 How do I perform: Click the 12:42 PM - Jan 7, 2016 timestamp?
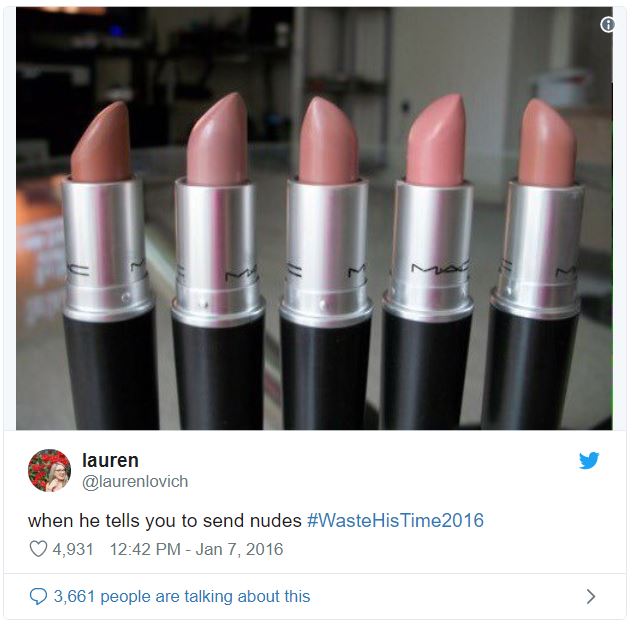click(x=196, y=549)
